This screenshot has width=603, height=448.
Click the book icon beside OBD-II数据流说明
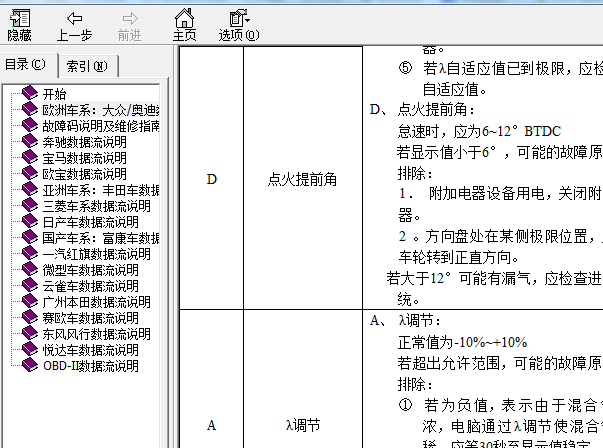tap(30, 366)
